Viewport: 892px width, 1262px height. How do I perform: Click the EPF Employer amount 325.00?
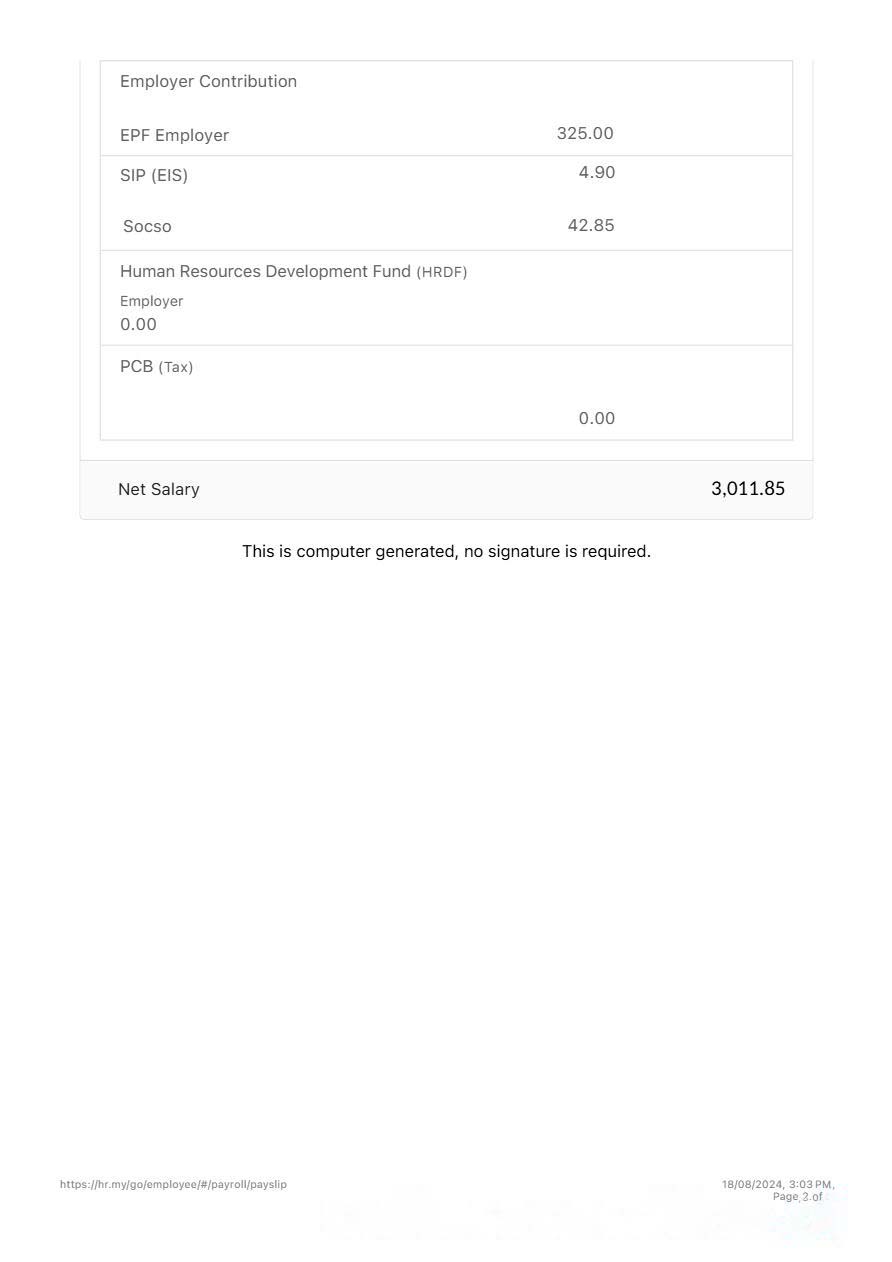tap(585, 134)
